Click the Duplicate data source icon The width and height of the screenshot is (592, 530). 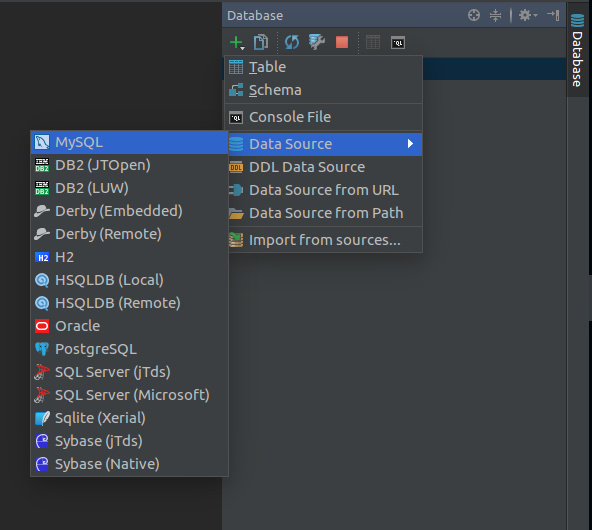(x=261, y=42)
